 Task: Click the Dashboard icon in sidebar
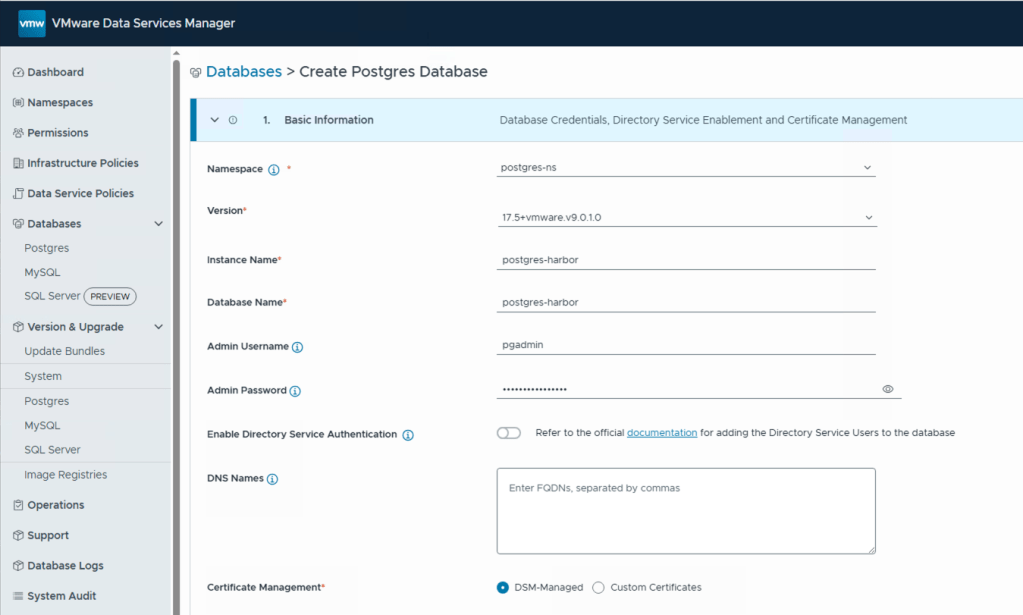[x=18, y=73]
